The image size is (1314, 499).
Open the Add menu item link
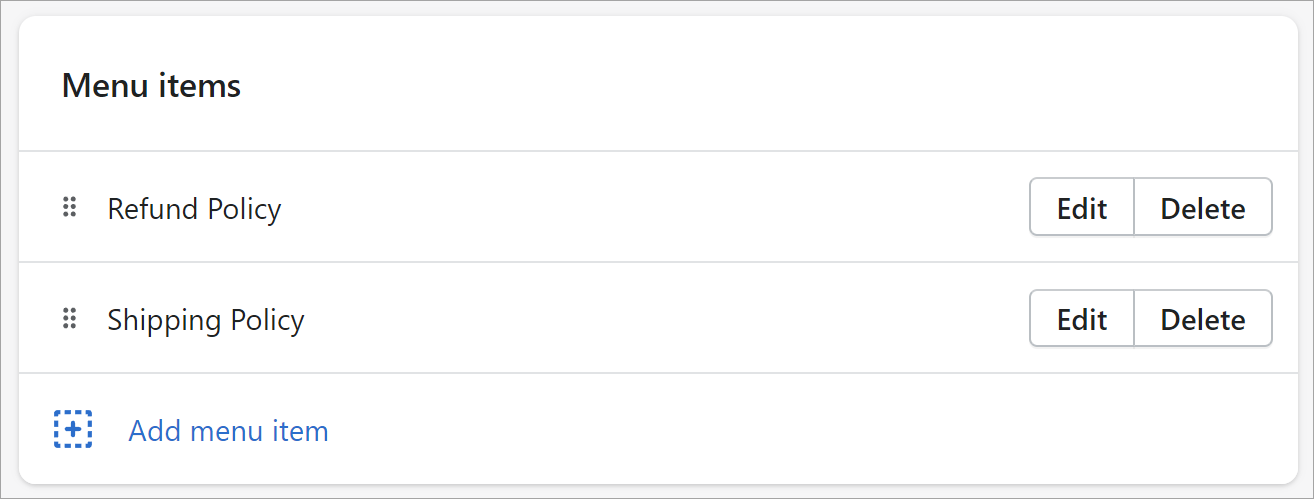228,431
